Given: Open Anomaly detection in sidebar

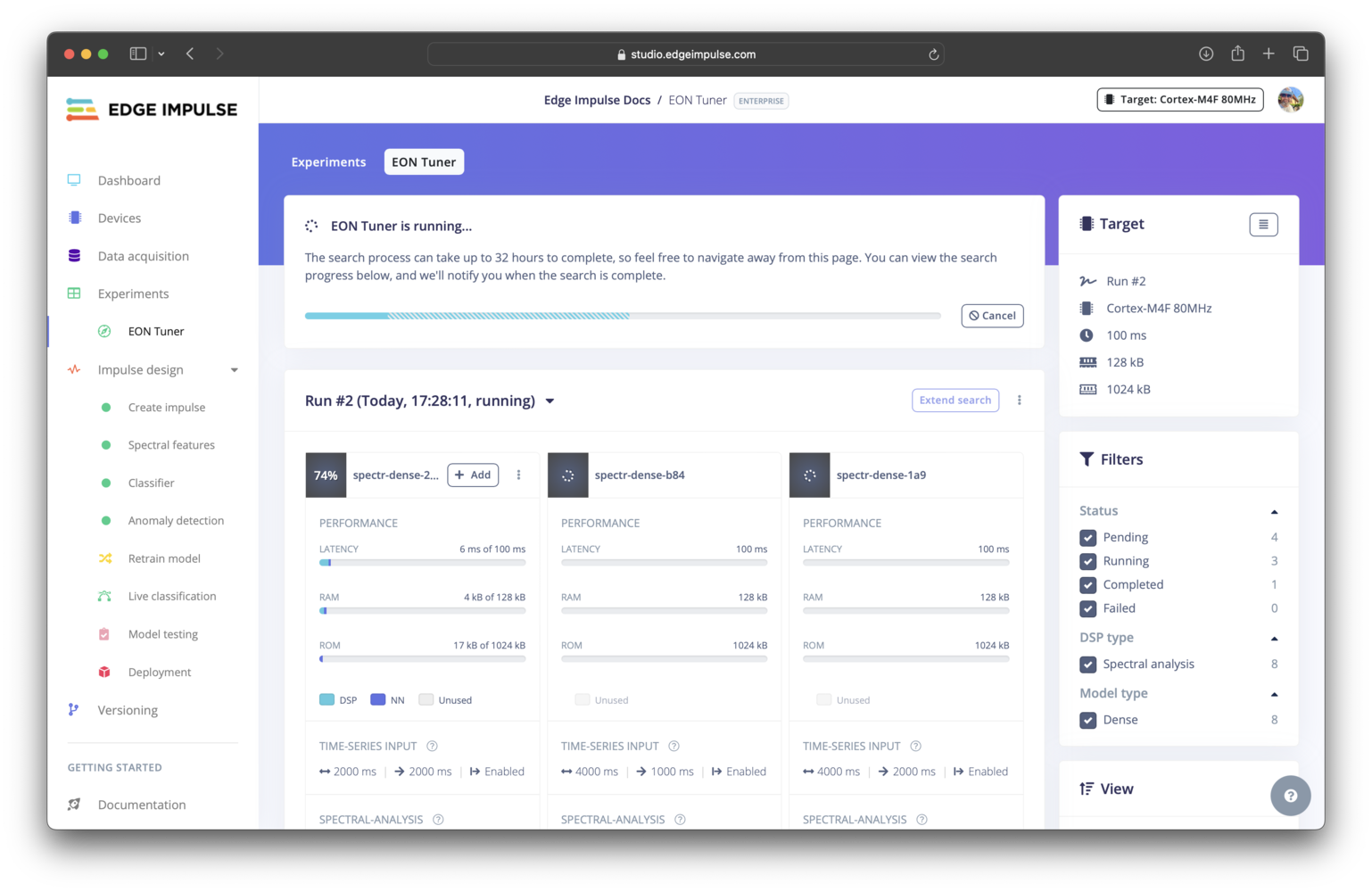Looking at the screenshot, I should coord(176,521).
